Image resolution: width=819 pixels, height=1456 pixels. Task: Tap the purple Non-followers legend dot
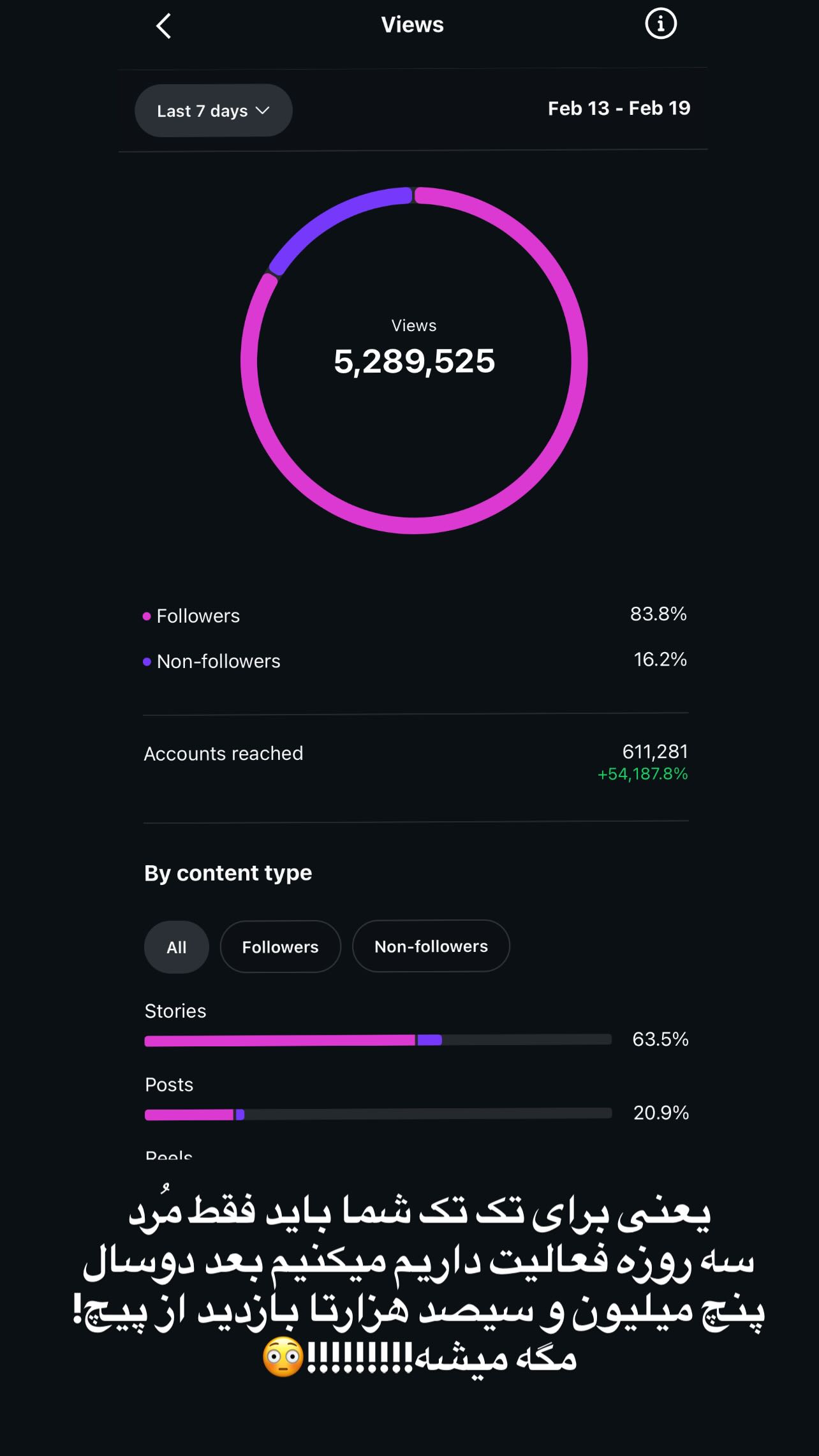(x=147, y=662)
